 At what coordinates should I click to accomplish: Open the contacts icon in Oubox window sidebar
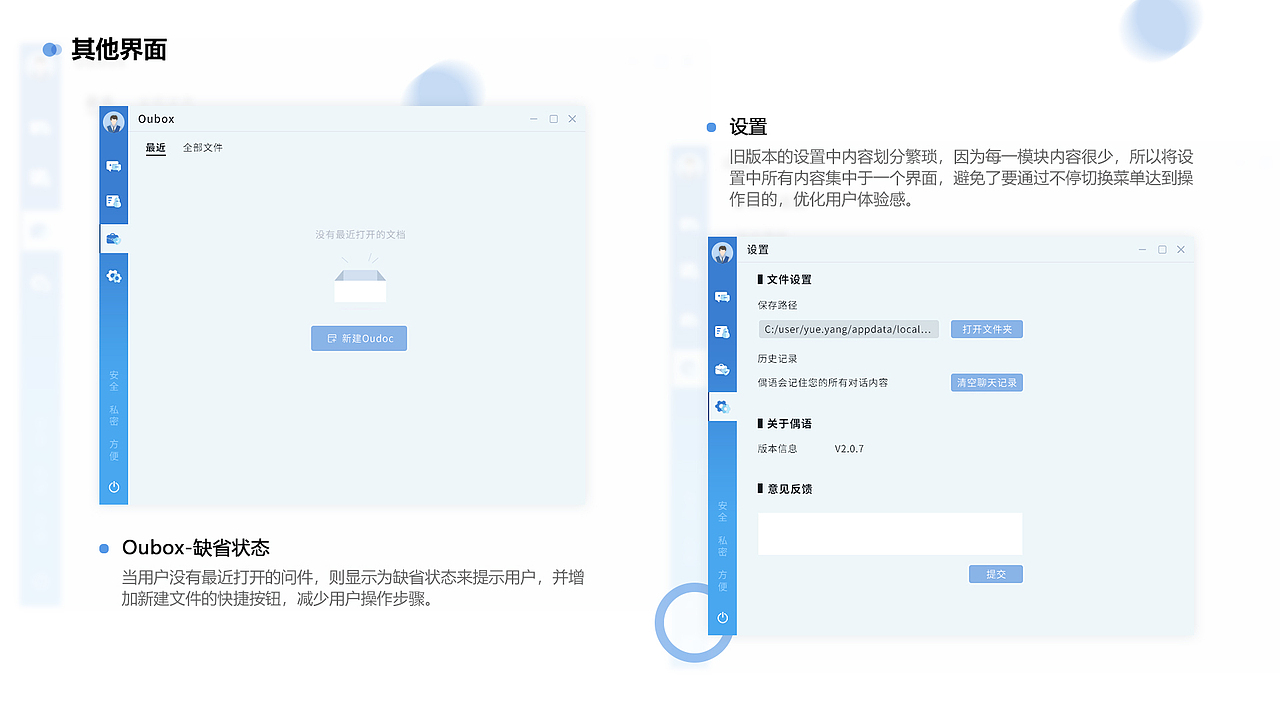(x=114, y=201)
